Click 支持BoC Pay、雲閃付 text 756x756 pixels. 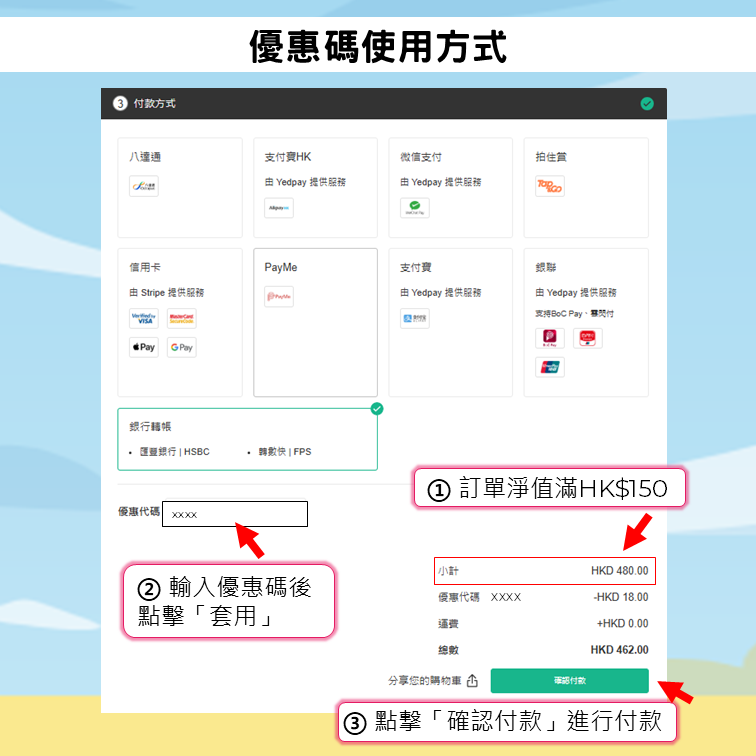point(574,313)
